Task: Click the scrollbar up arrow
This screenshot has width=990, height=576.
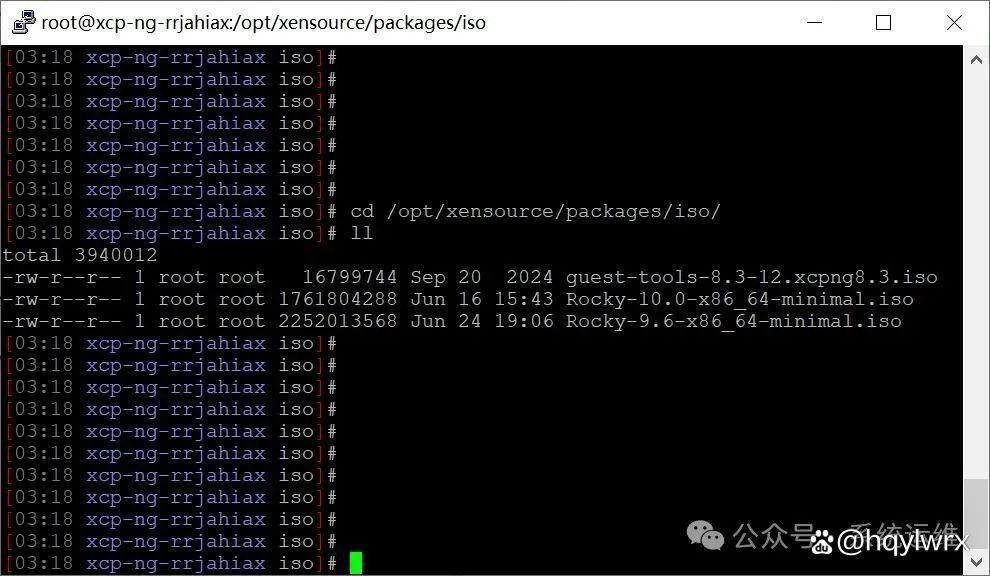Action: point(976,60)
